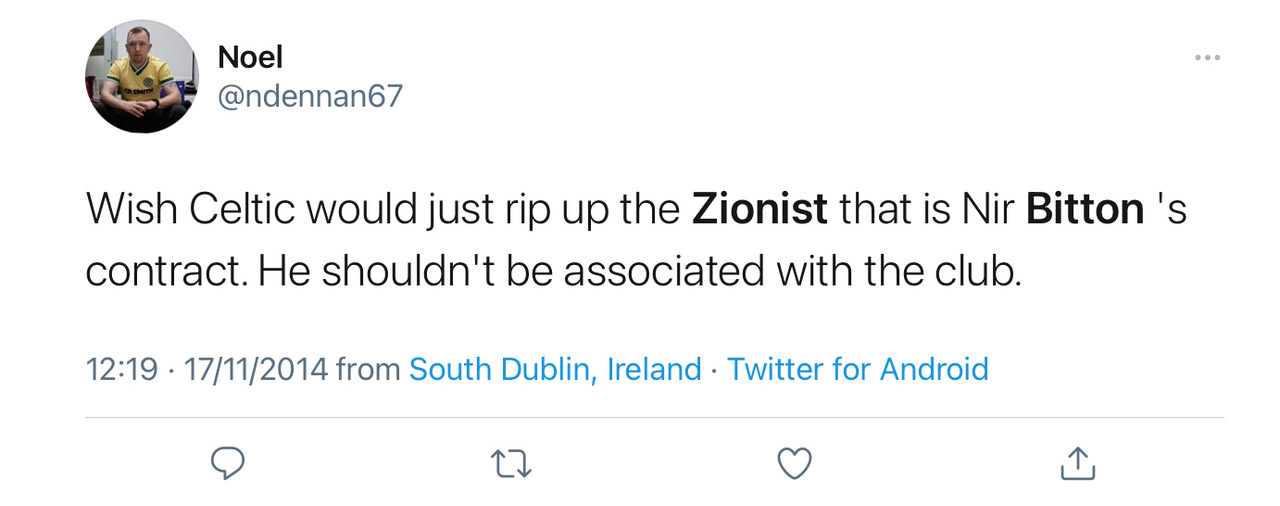Open the South Dublin, Ireland location link
The image size is (1280, 506).
point(555,369)
